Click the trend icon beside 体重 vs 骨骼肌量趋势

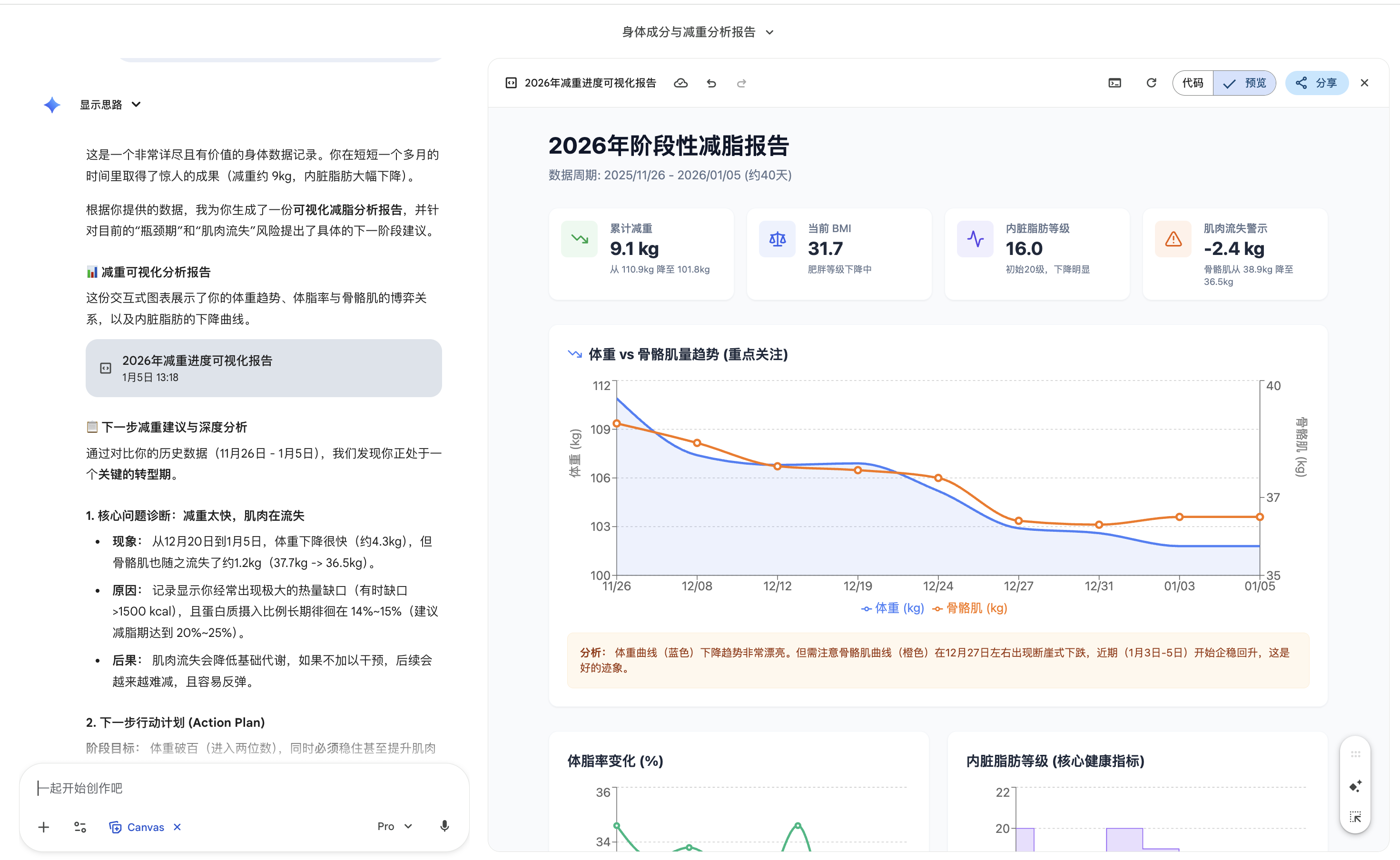pyautogui.click(x=574, y=354)
